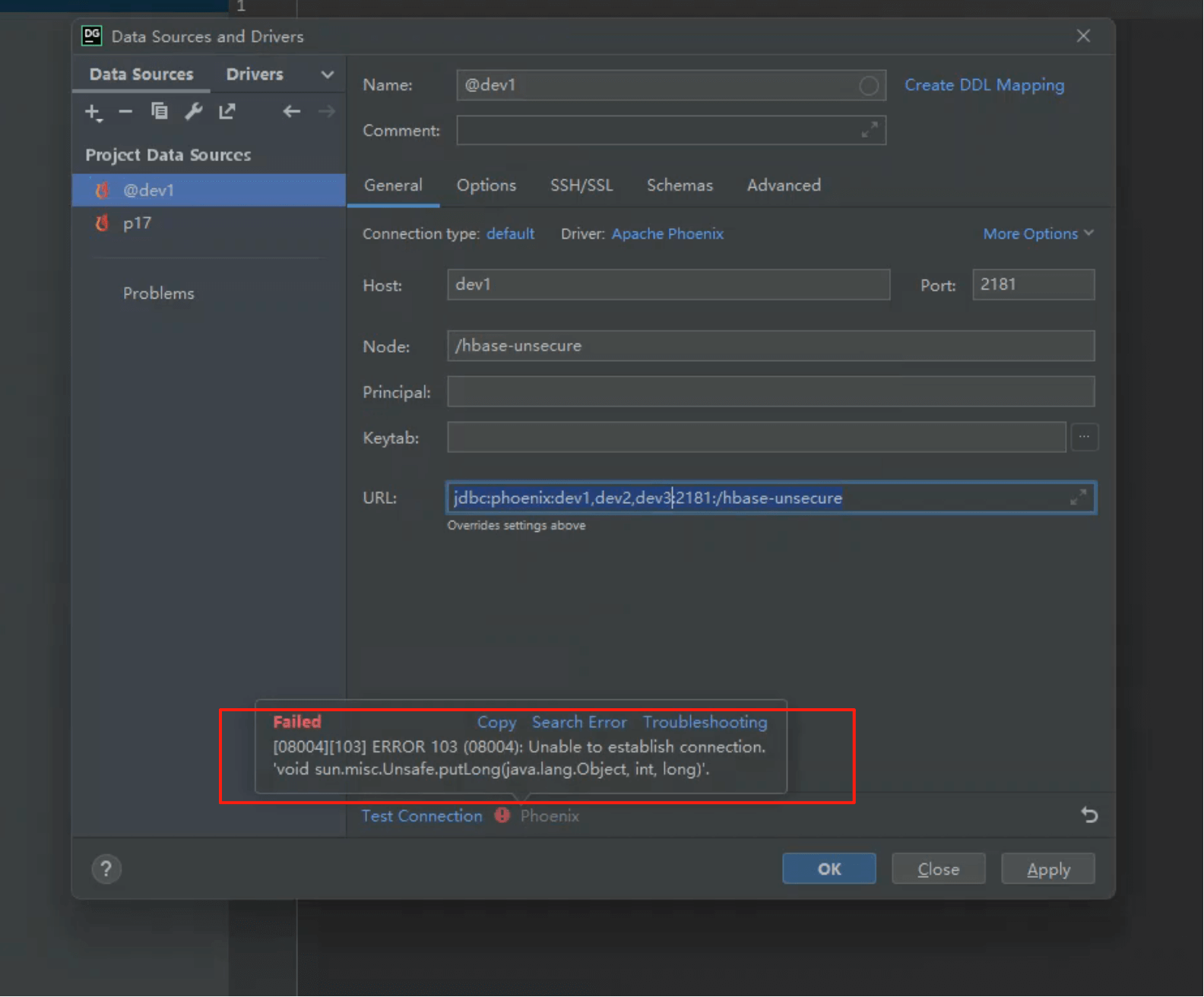Make data source global via export icon
Screen dimensions: 1204x997
(x=227, y=112)
